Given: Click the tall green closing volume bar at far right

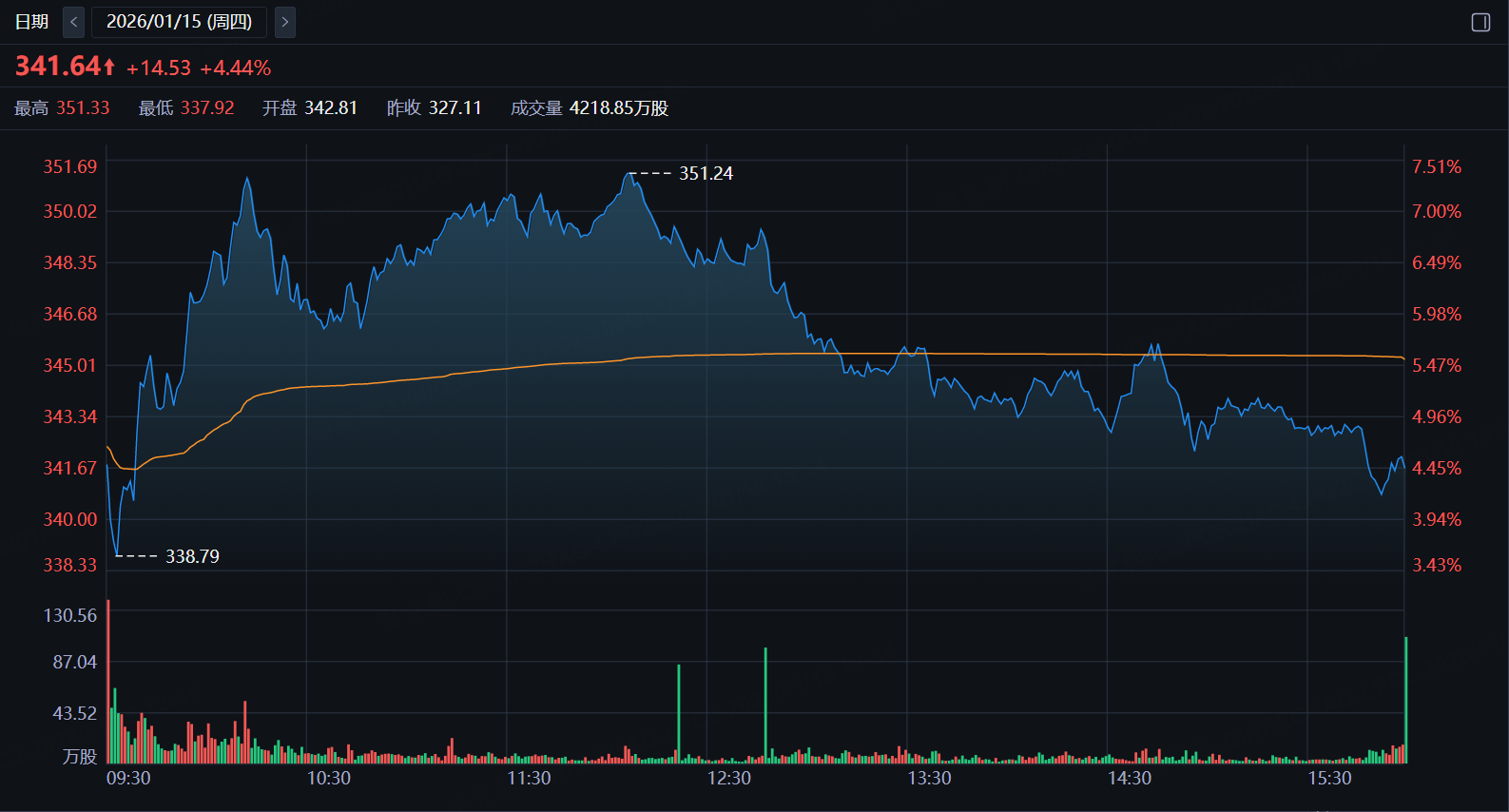Looking at the screenshot, I should tap(1405, 700).
